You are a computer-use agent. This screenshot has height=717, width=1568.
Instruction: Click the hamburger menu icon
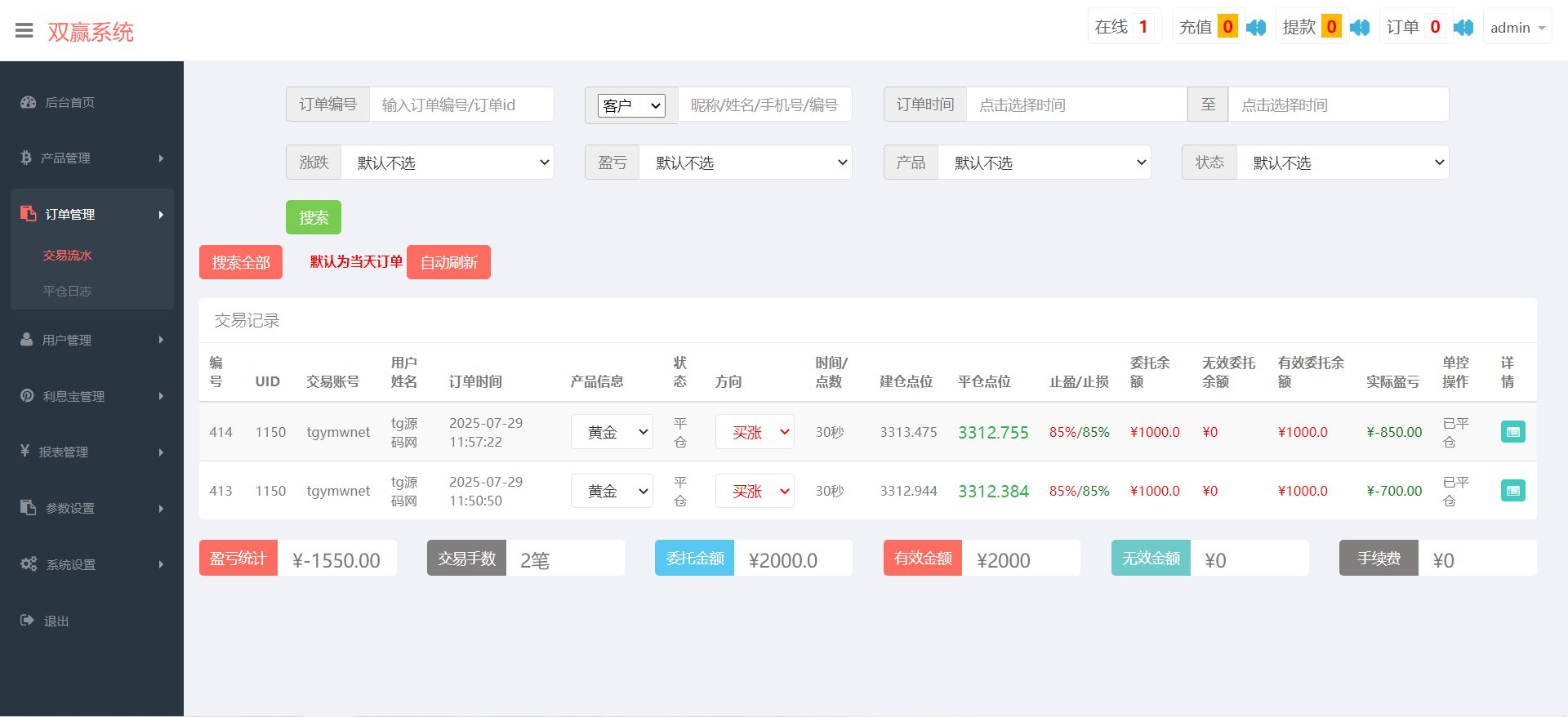[24, 31]
